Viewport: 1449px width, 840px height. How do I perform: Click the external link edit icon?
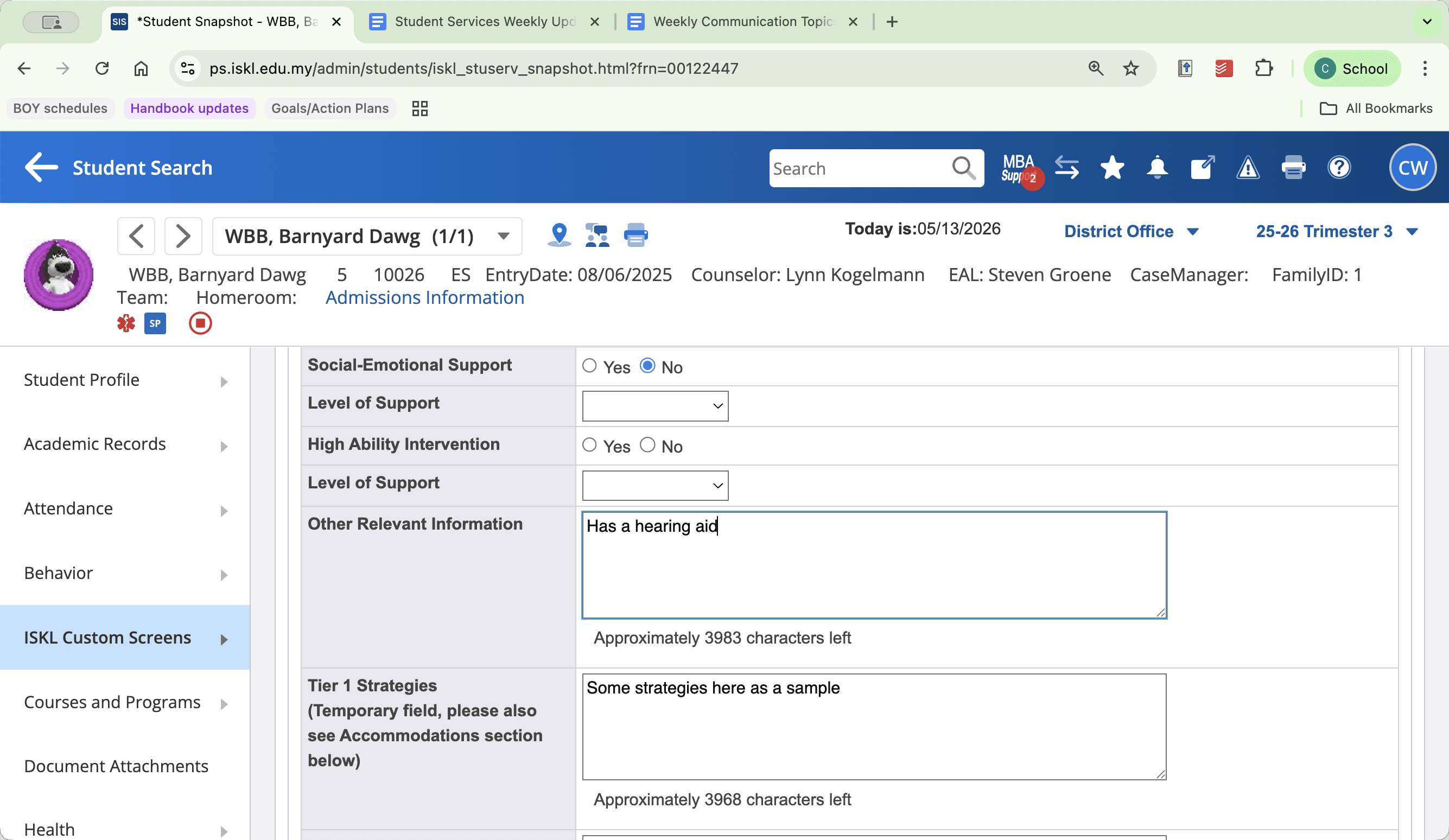point(1202,168)
